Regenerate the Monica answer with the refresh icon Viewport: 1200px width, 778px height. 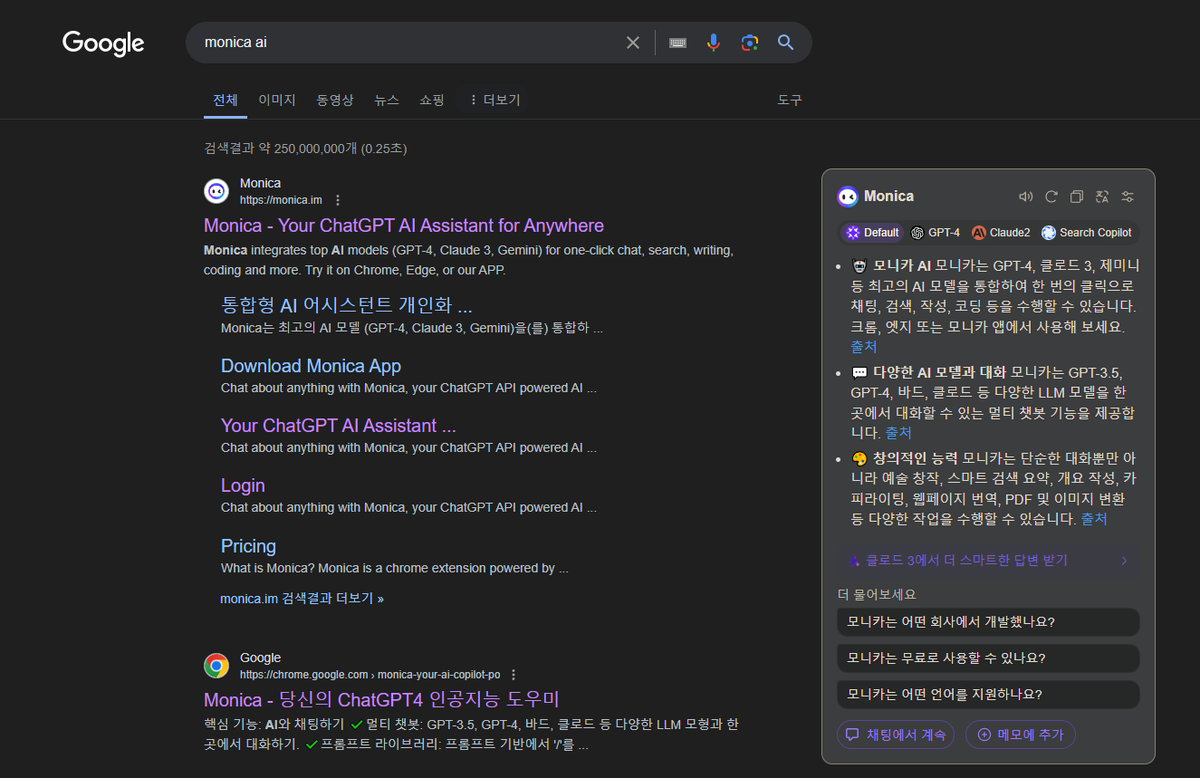pos(1051,197)
